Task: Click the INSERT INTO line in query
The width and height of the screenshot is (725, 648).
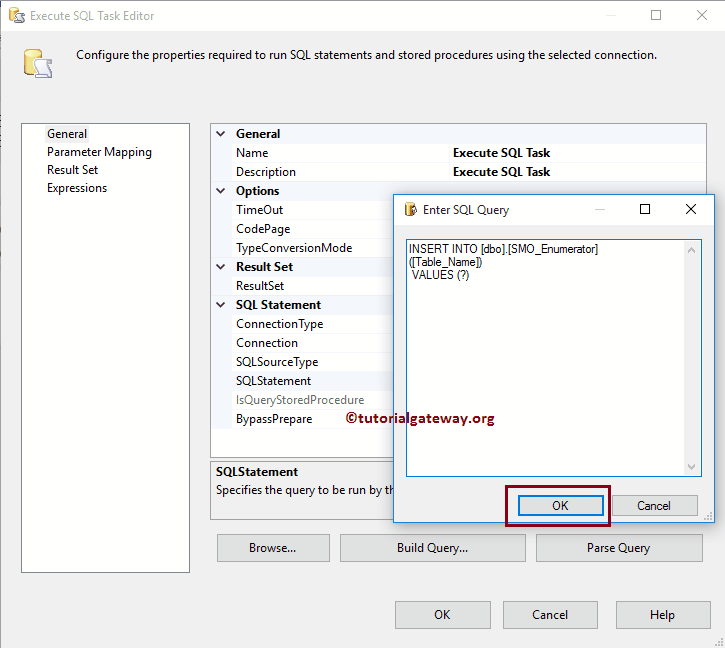Action: [x=503, y=249]
